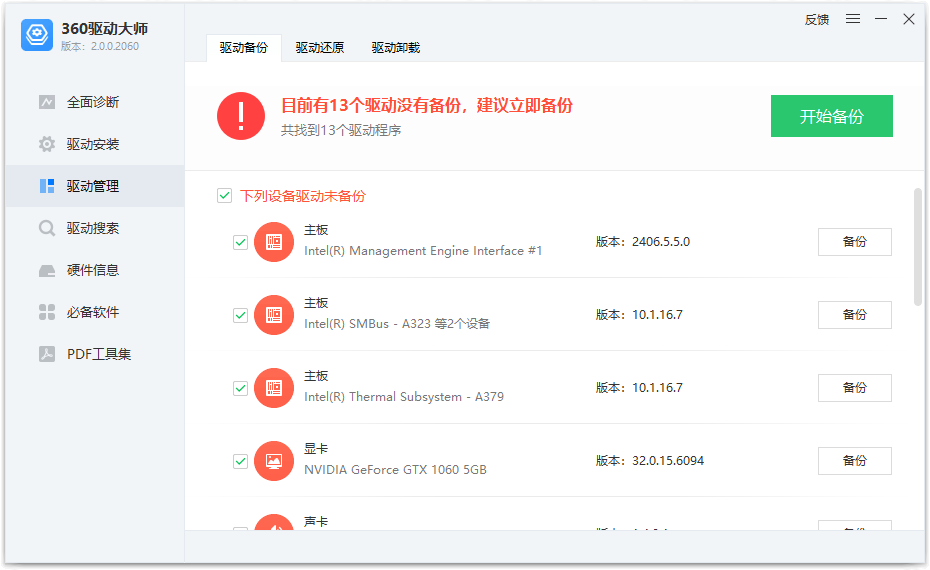Go to 驱动安装 section
Viewport: 930px width, 570px height.
95,144
